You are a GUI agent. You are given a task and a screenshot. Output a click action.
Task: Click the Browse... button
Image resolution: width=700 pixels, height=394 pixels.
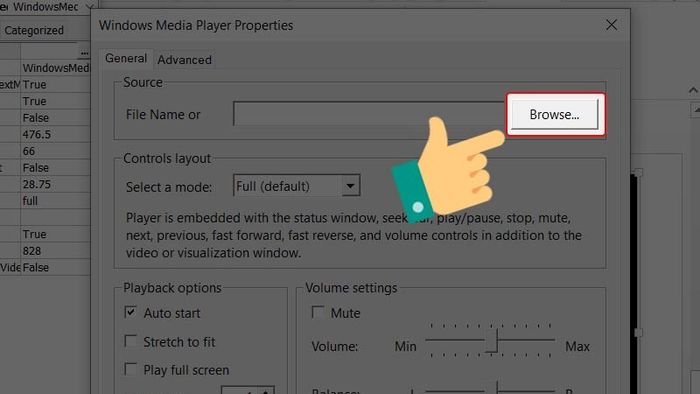coord(554,115)
